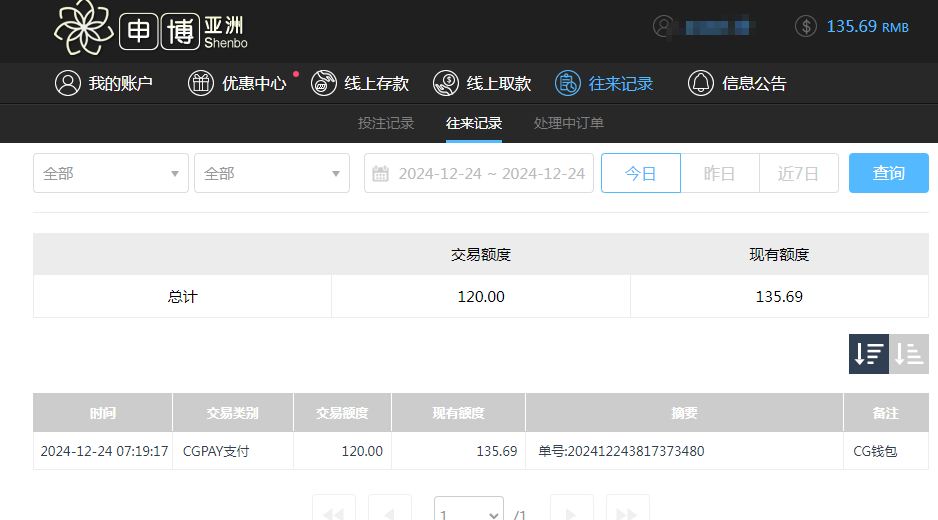The image size is (938, 520).
Task: Open the date range picker field
Action: pyautogui.click(x=479, y=173)
